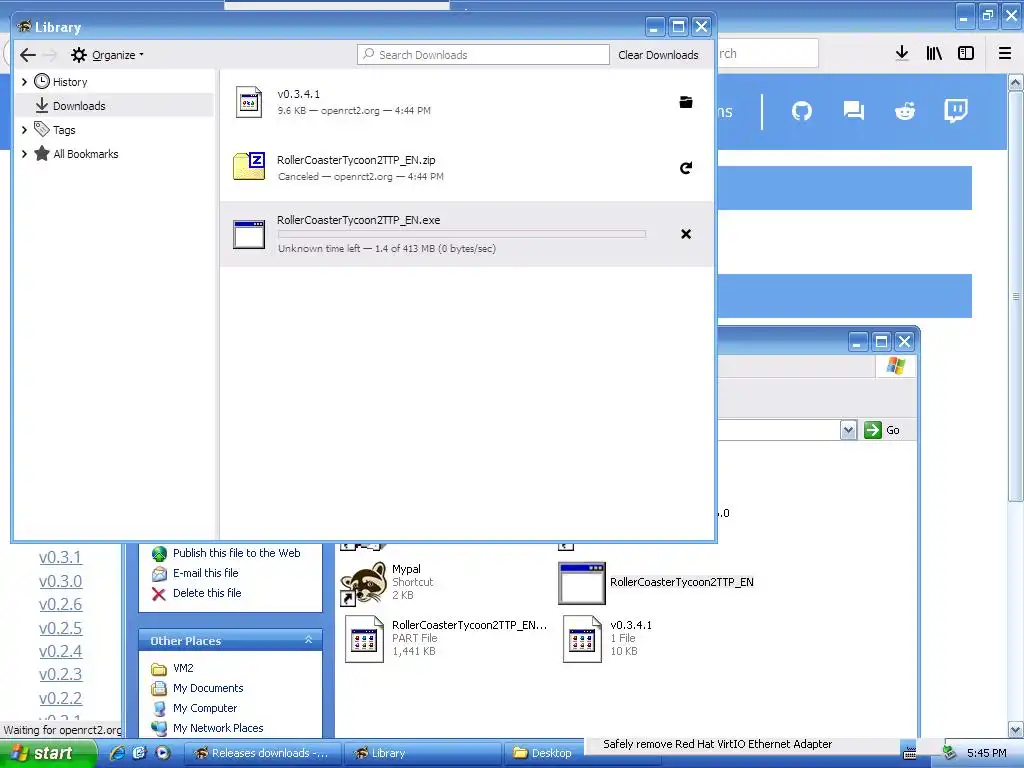Open the v0.3.0 release link
1024x768 pixels.
(60, 581)
